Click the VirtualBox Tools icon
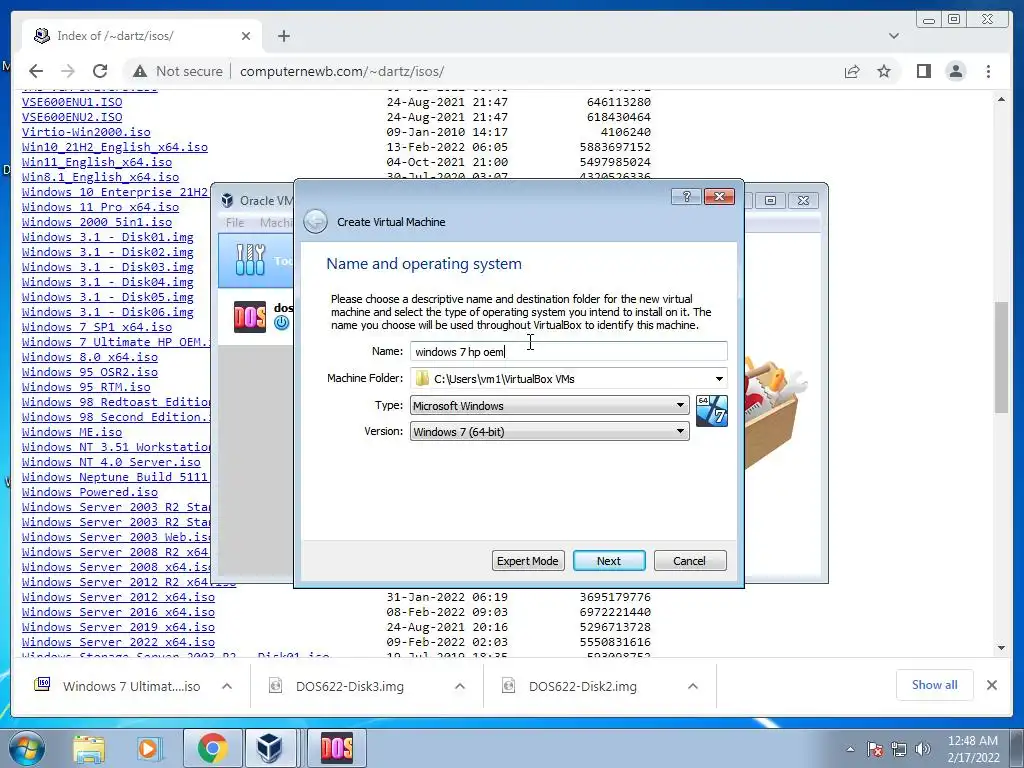The image size is (1024, 768). click(x=250, y=260)
